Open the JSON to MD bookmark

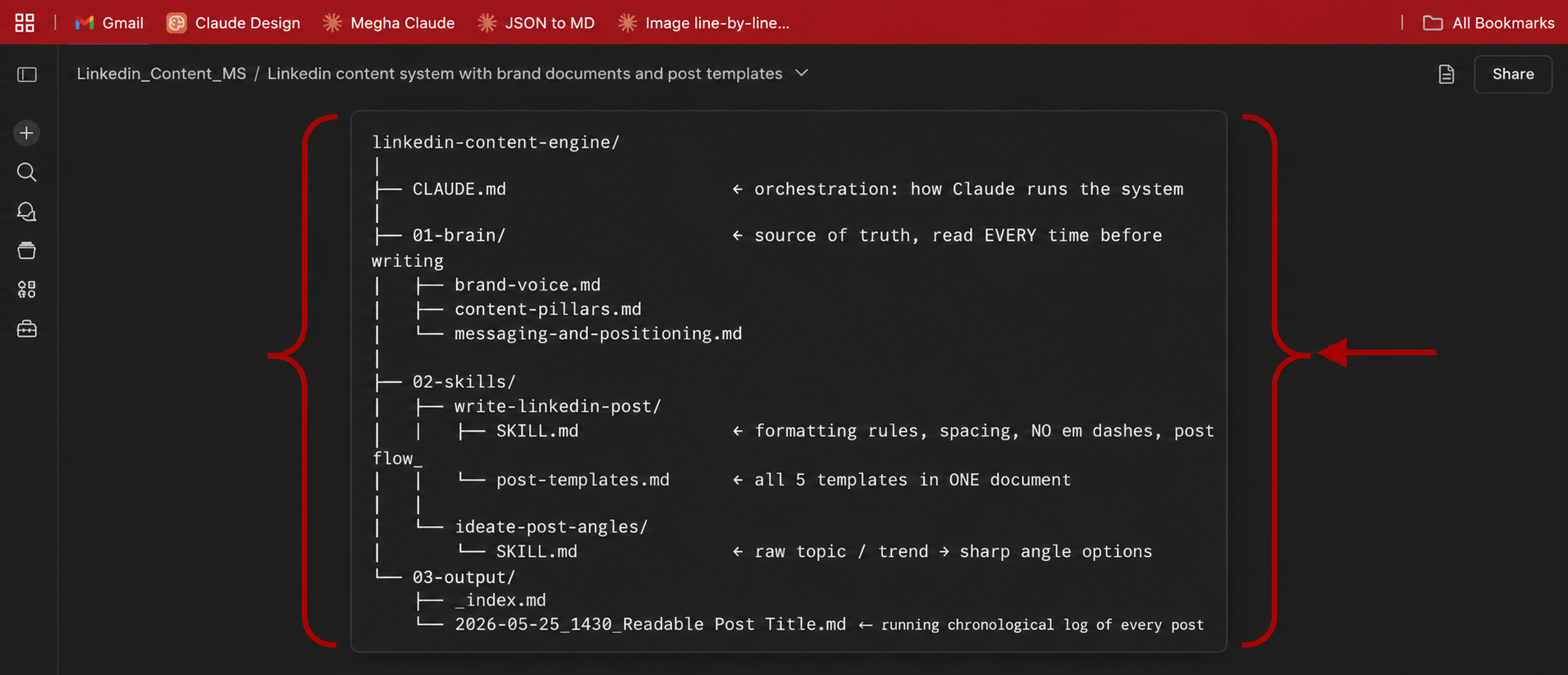coord(536,23)
